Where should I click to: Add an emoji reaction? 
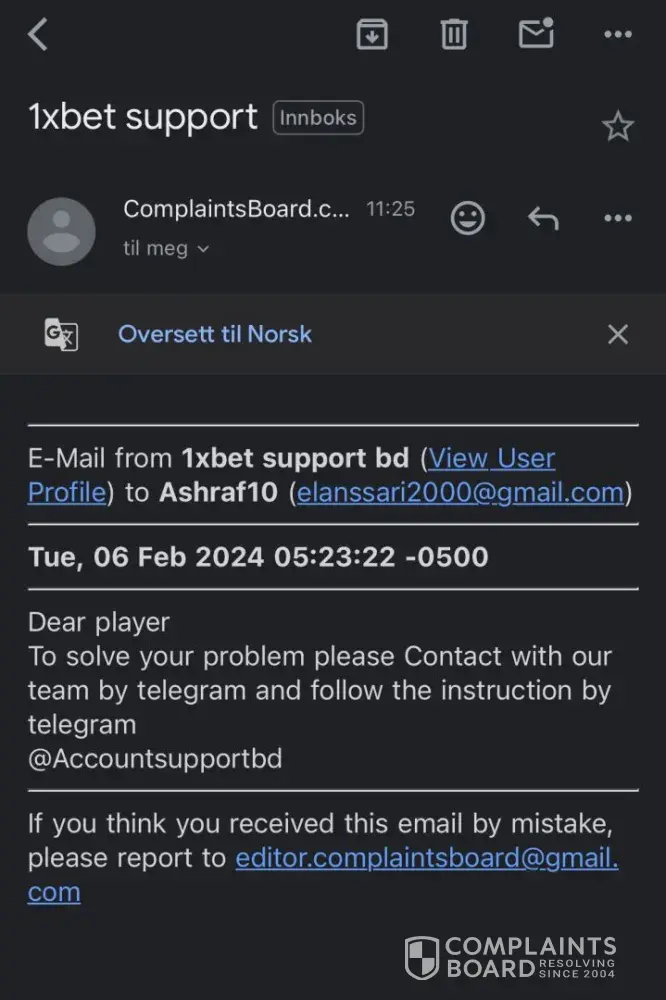point(467,218)
